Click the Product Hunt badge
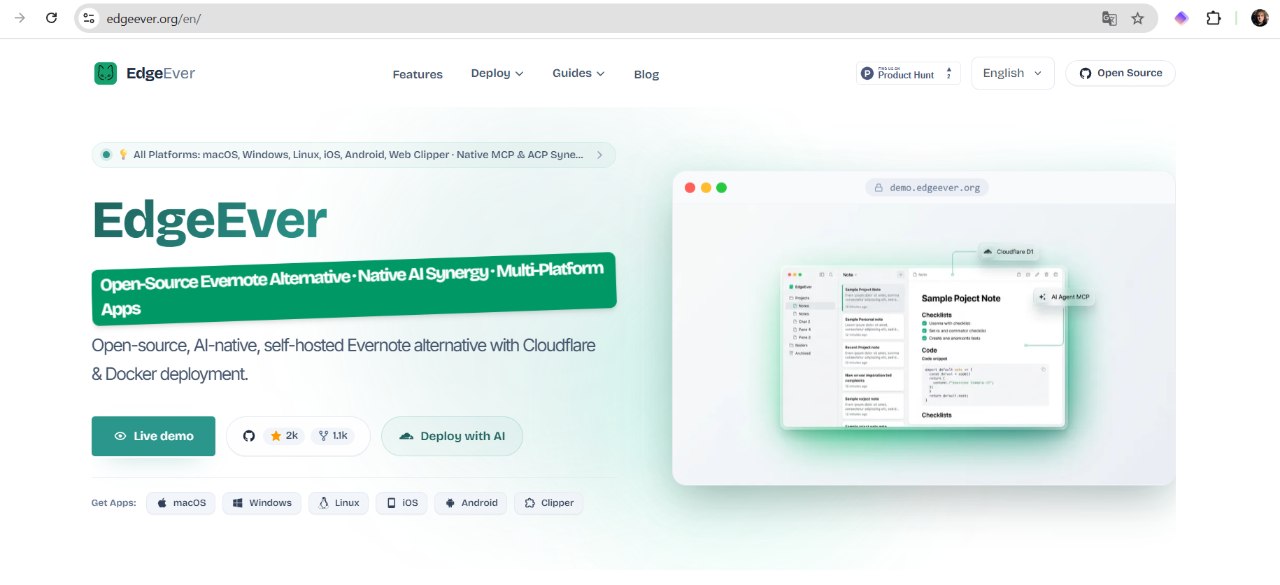The image size is (1280, 585). pos(908,73)
